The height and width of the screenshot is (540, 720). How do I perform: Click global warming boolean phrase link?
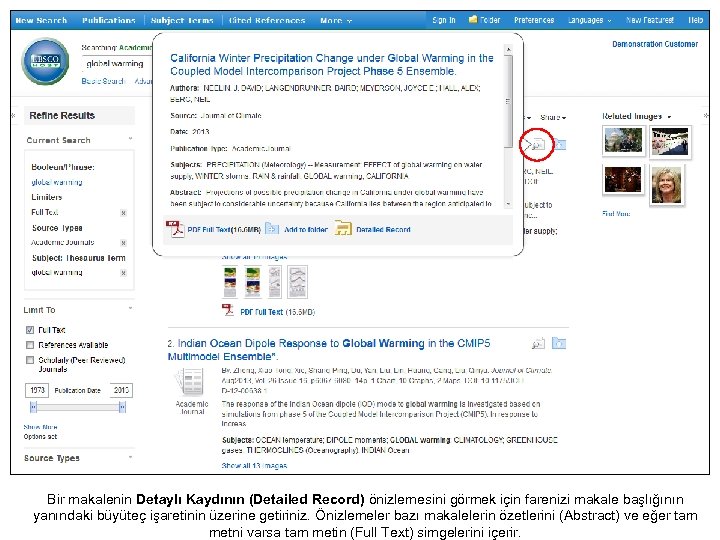point(57,182)
